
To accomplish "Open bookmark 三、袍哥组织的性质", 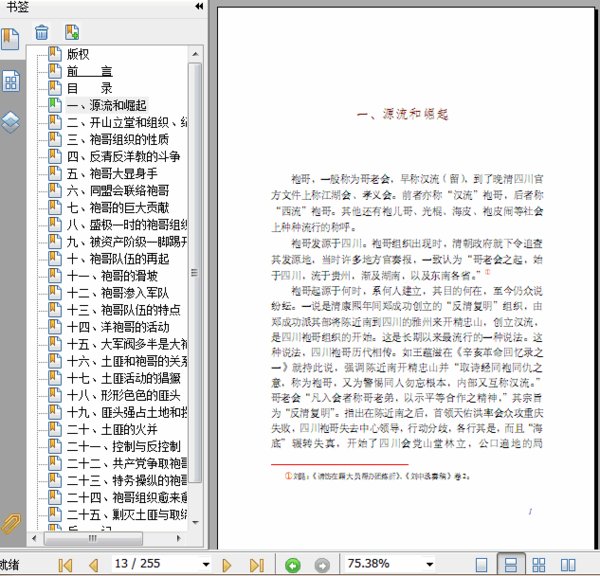I will click(x=118, y=139).
